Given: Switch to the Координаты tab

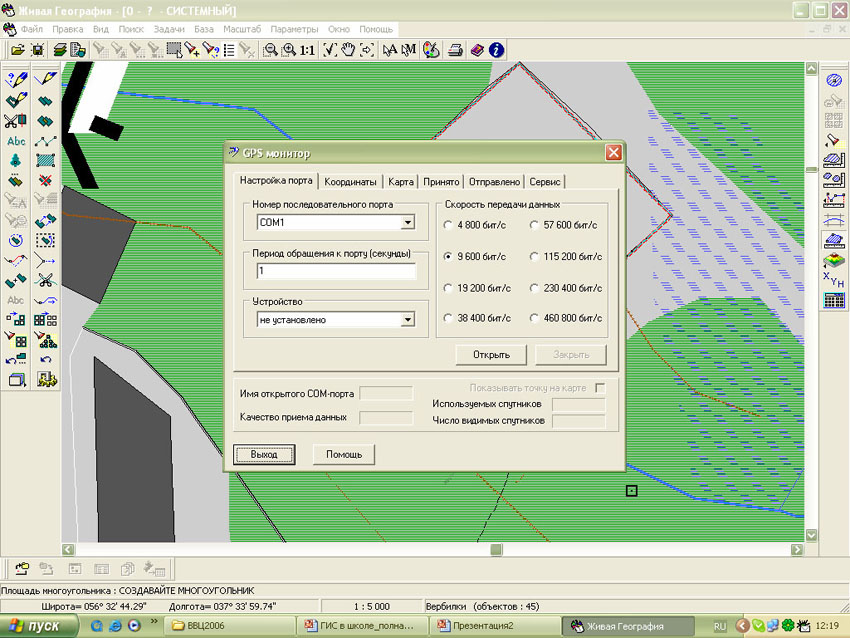Looking at the screenshot, I should tap(351, 182).
